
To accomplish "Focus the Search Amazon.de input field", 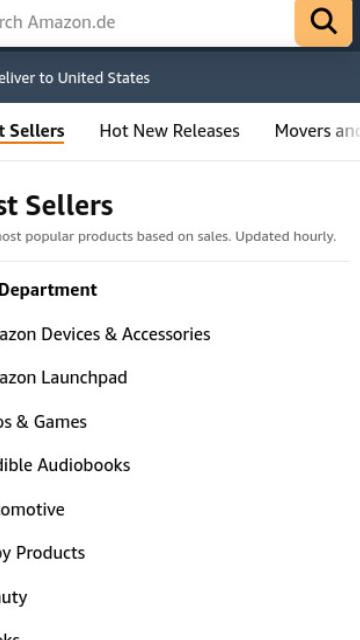I will click(x=147, y=22).
